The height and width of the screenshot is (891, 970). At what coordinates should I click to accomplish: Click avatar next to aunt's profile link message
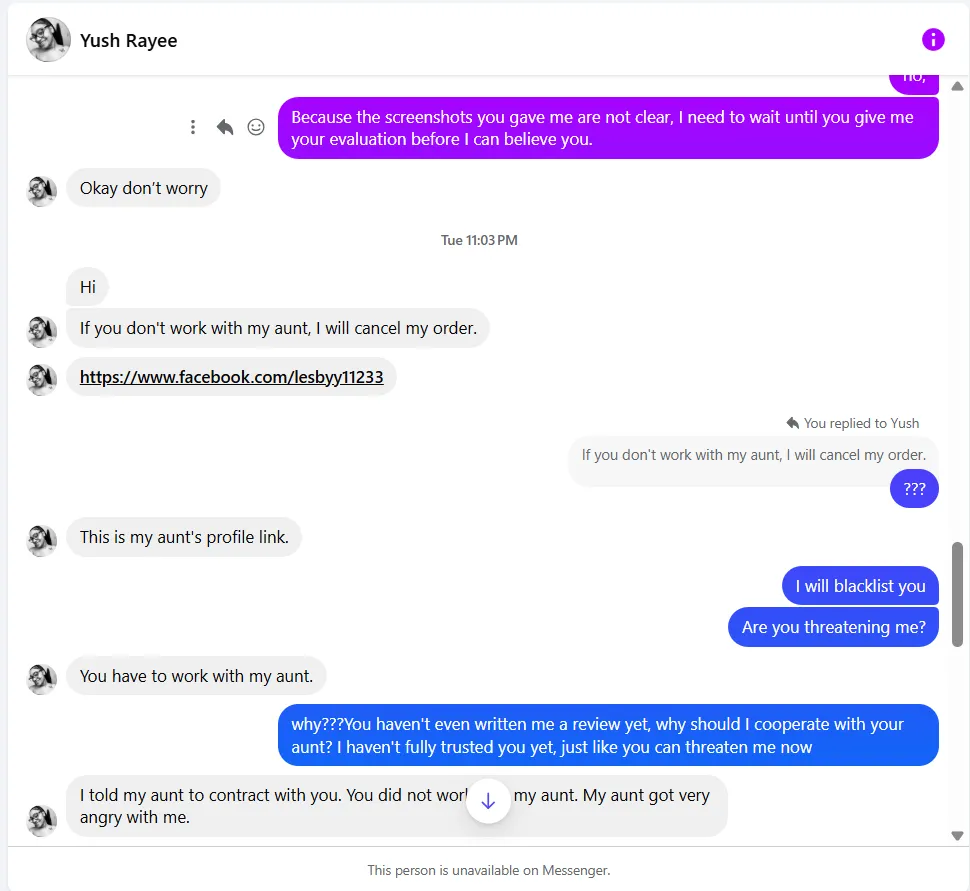pos(42,540)
